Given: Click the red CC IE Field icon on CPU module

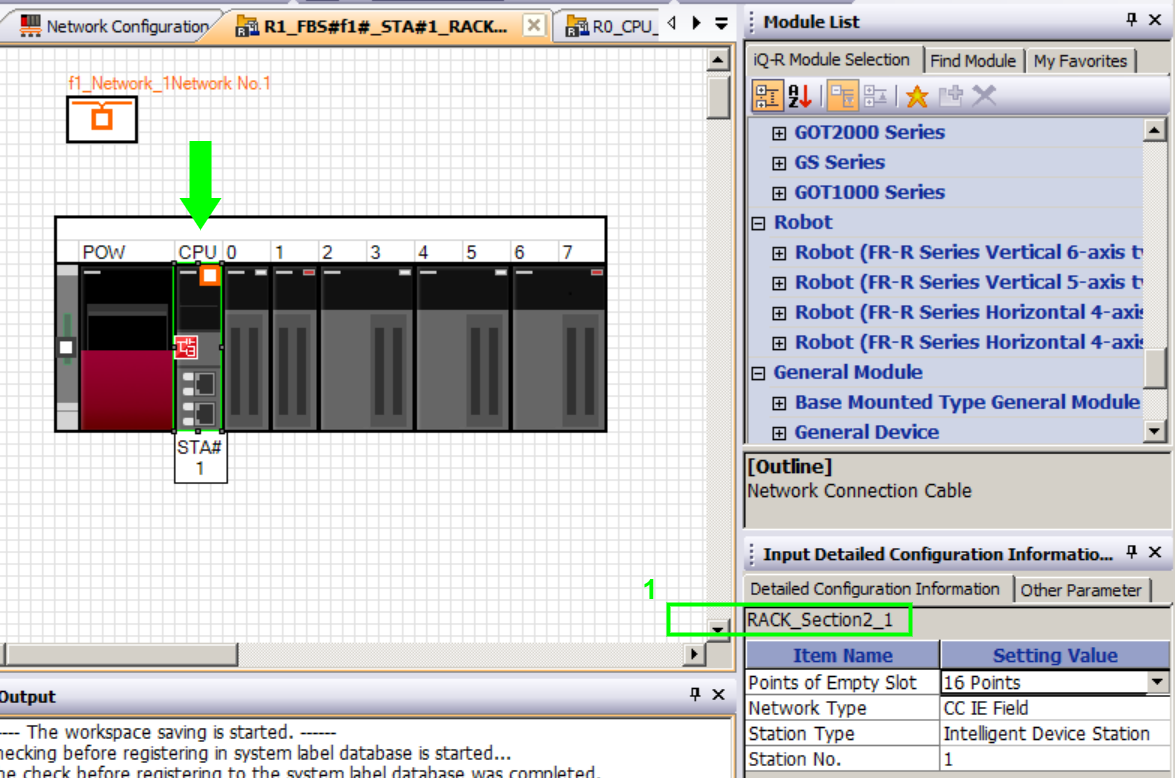Looking at the screenshot, I should click(x=186, y=348).
